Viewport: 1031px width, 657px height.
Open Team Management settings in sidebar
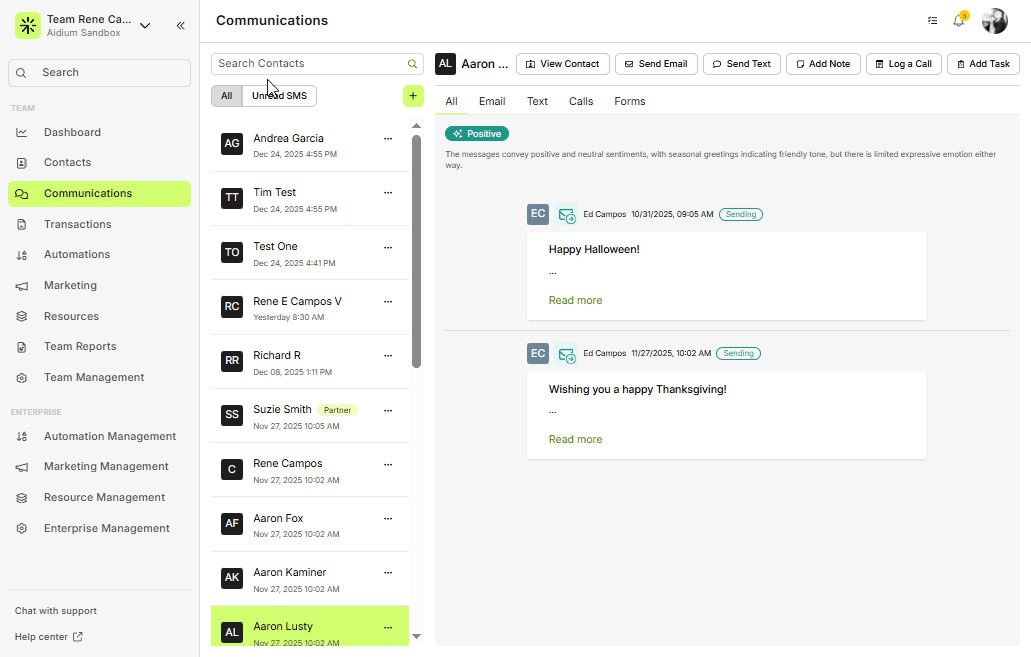(93, 377)
